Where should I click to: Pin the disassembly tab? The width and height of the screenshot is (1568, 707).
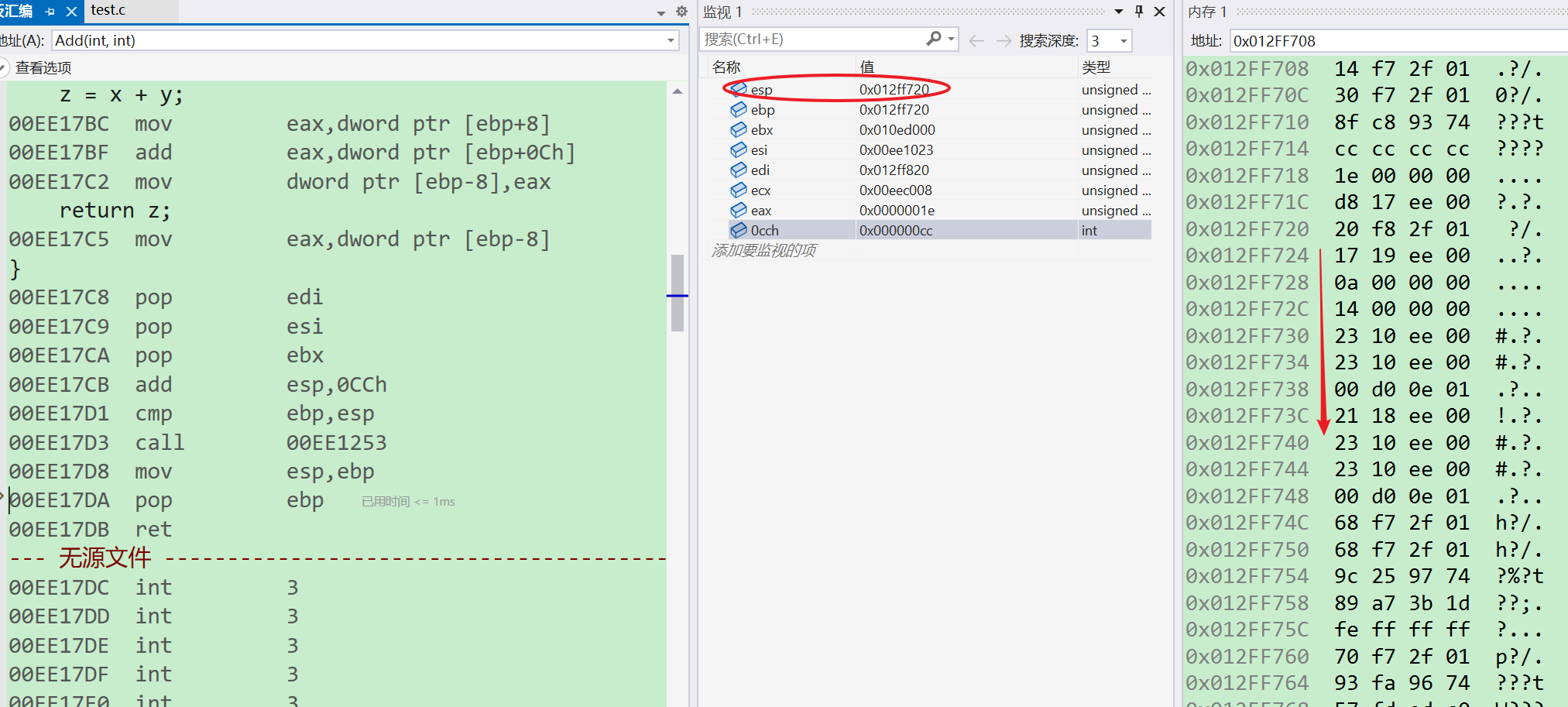click(x=50, y=12)
